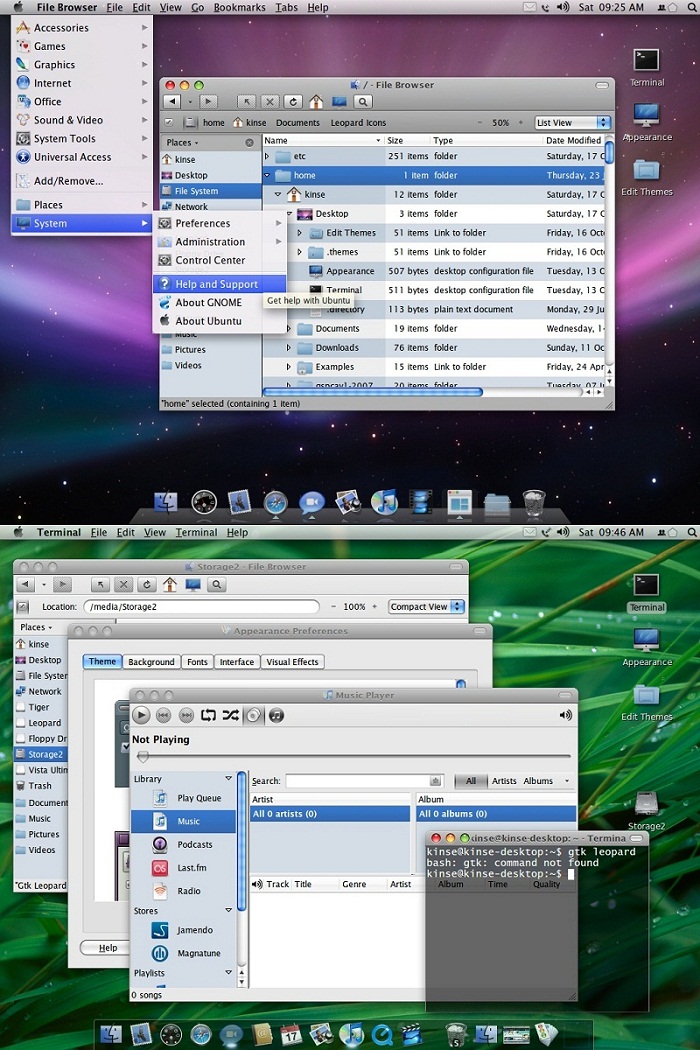Screen dimensions: 700x1050
Task: Select 'Documents' path button in pathbar
Action: 297,123
